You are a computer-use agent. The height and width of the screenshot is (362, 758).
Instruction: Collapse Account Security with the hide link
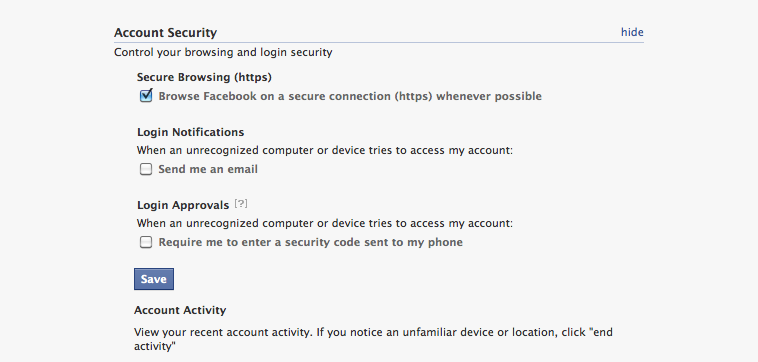click(x=632, y=32)
